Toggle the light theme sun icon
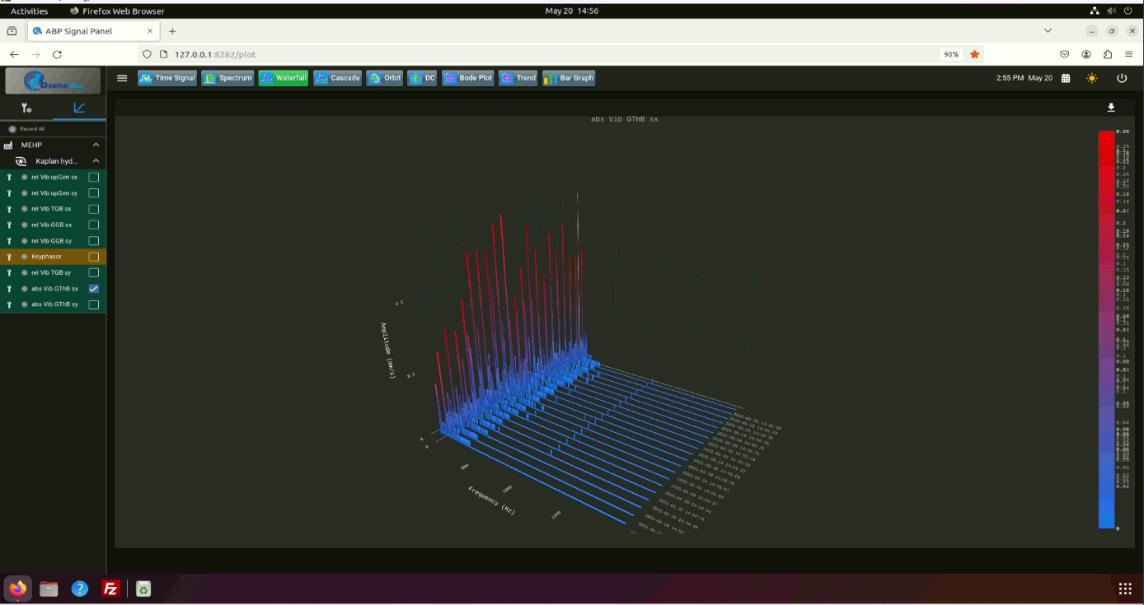 click(1091, 78)
